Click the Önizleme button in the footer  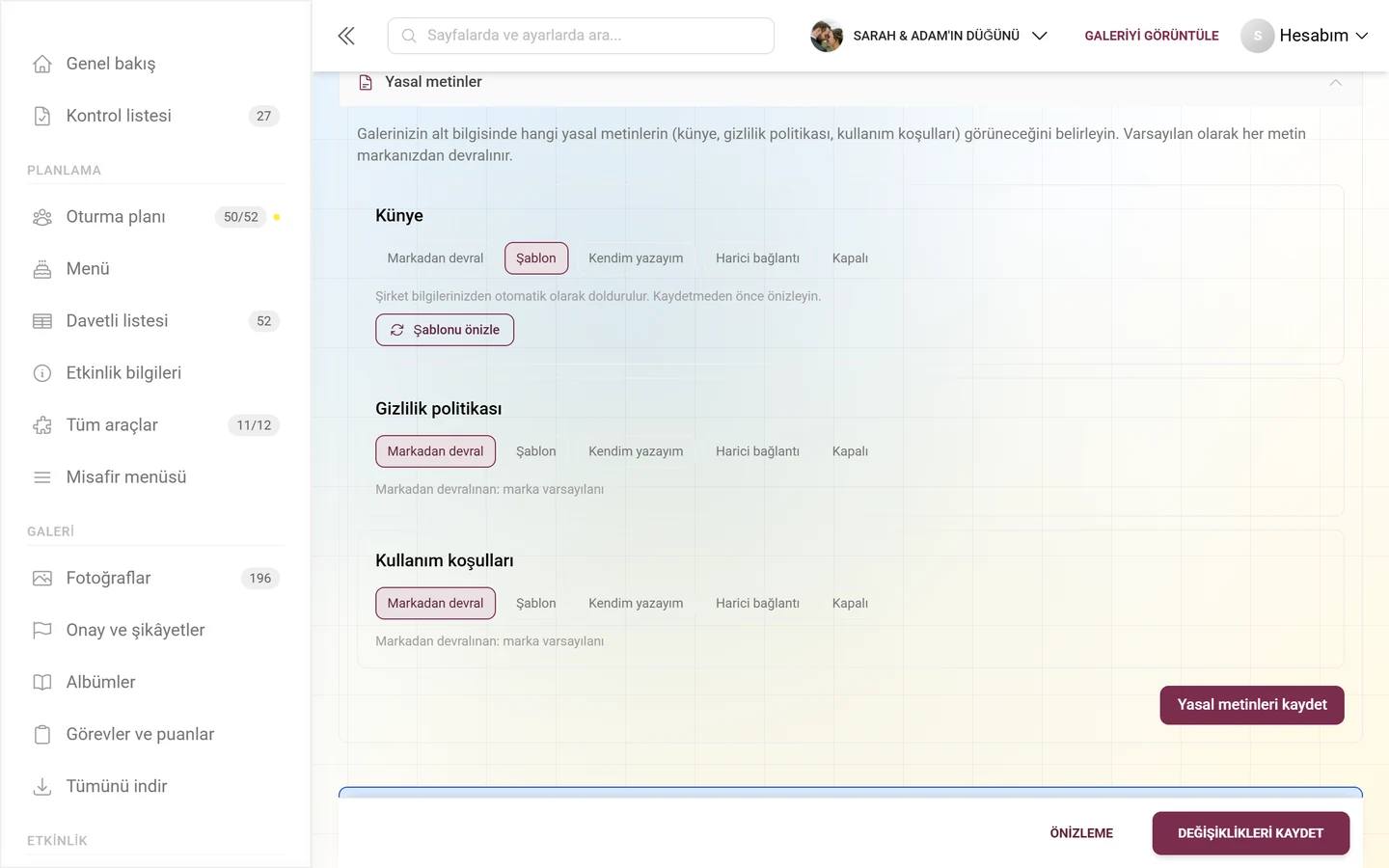click(1081, 833)
